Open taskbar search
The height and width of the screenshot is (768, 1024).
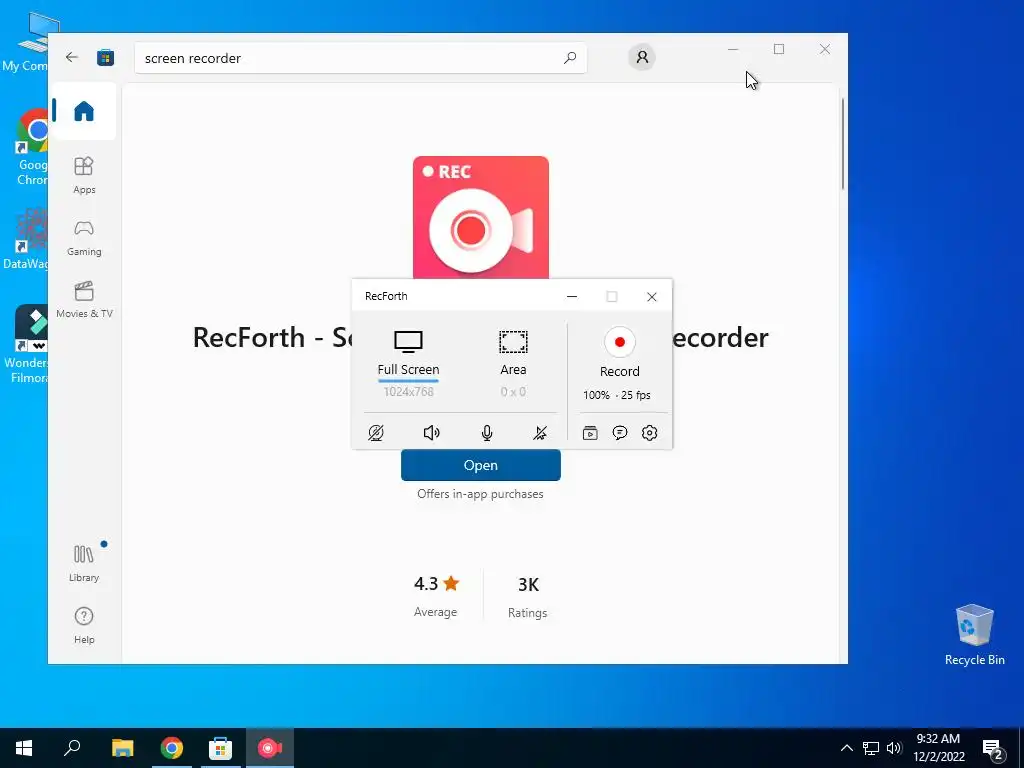(72, 748)
